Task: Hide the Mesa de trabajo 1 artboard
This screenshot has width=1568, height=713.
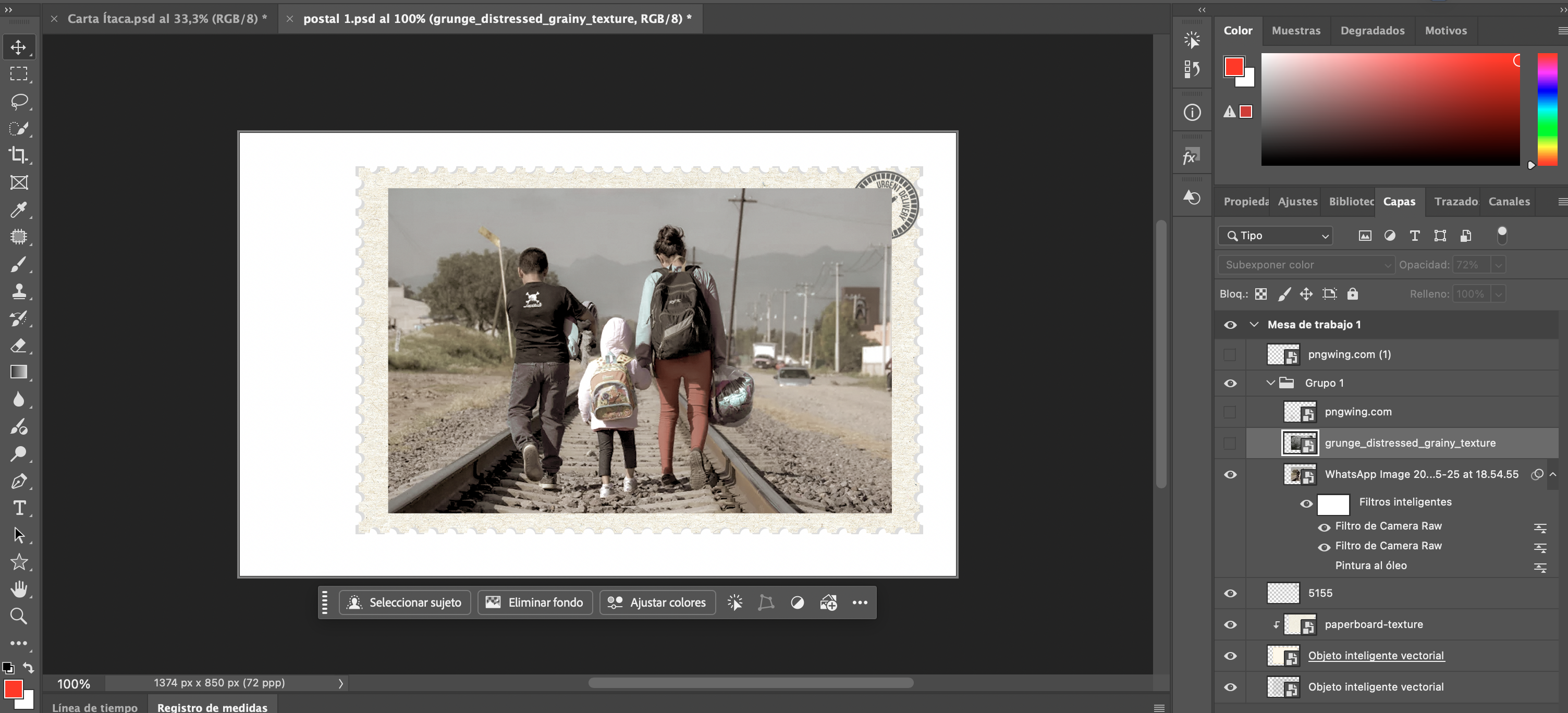Action: pyautogui.click(x=1230, y=325)
